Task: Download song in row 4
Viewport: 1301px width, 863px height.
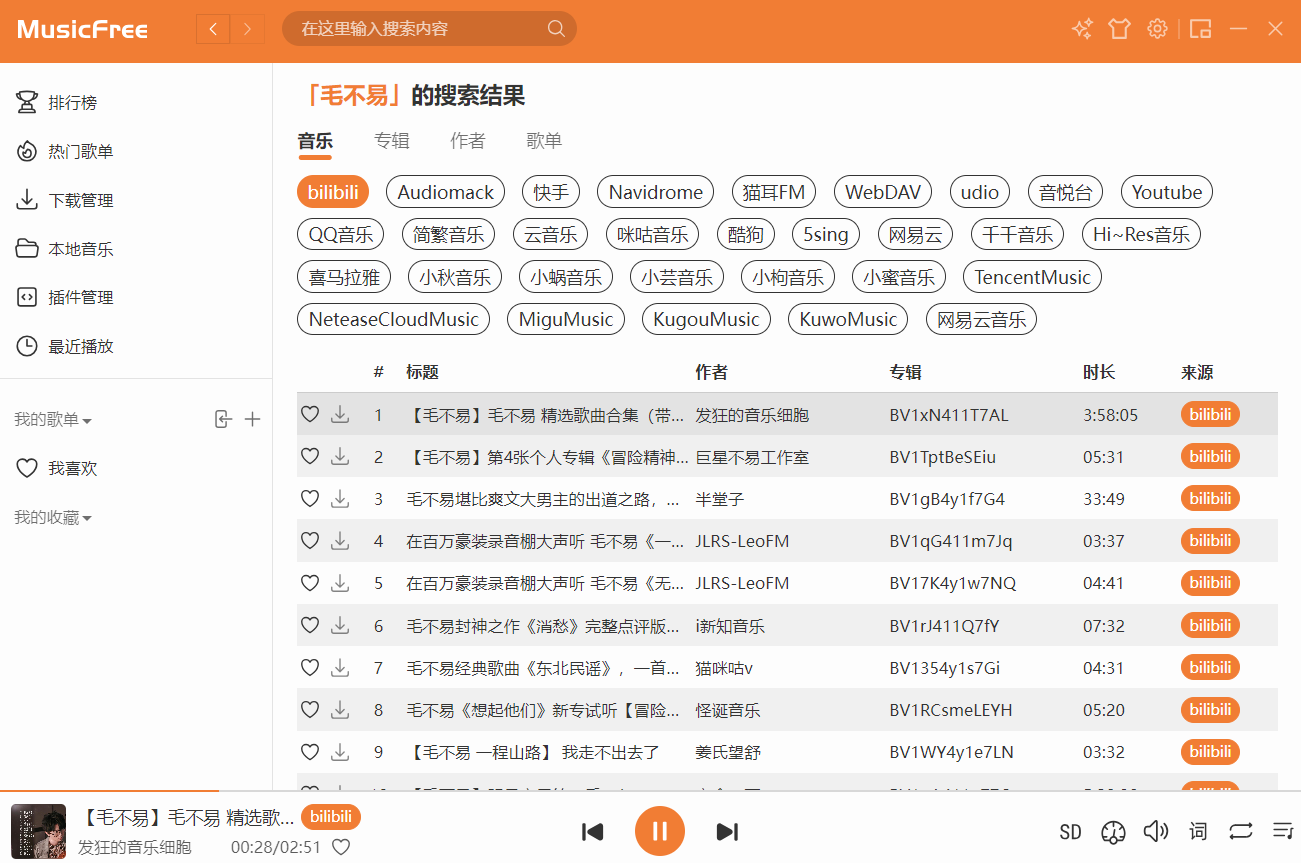Action: pyautogui.click(x=340, y=541)
